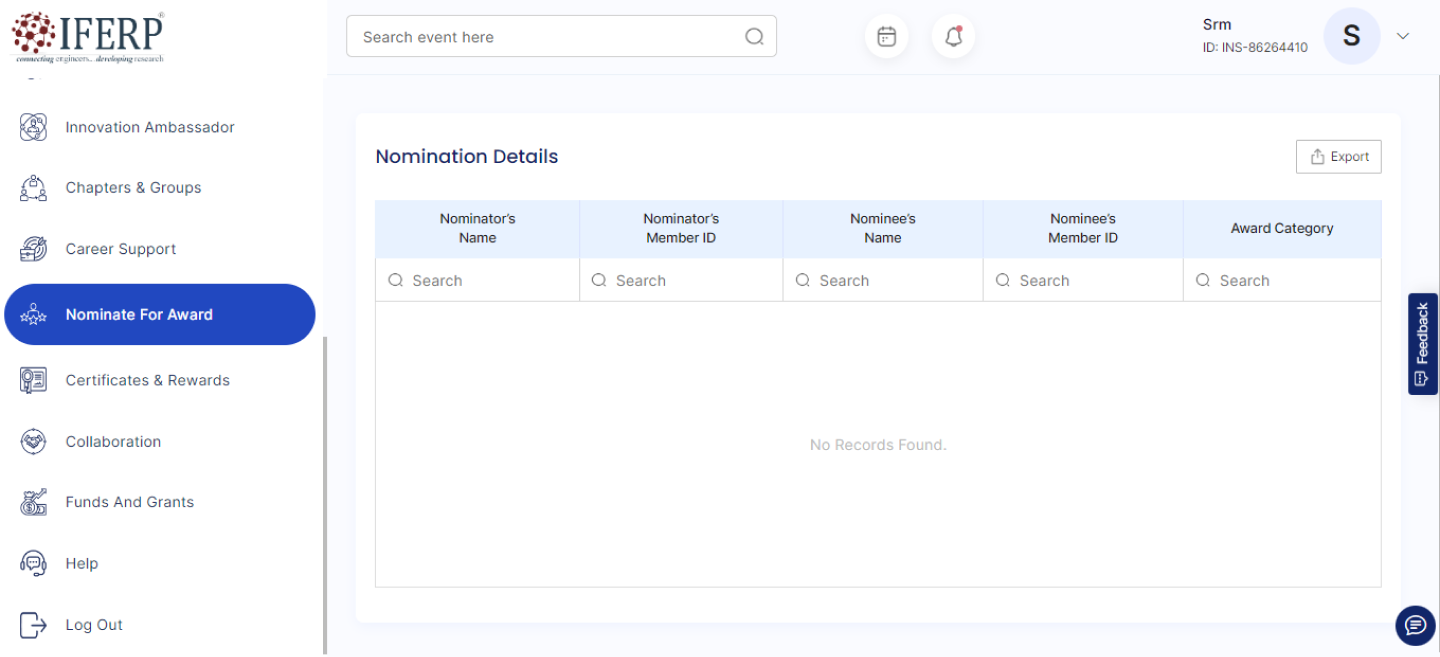The image size is (1440, 657).
Task: Click the Help headset icon
Action: tap(34, 563)
